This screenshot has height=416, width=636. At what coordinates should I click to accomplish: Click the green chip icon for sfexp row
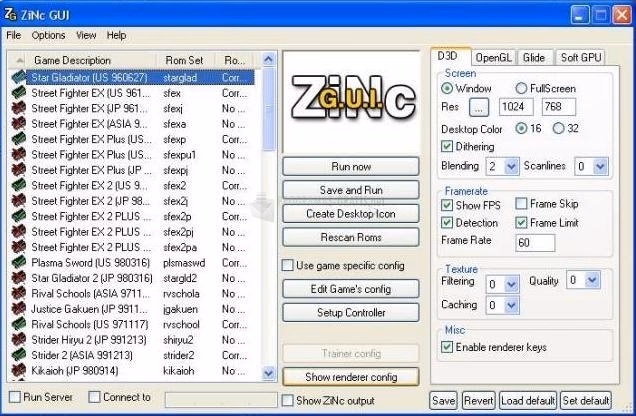pyautogui.click(x=19, y=139)
